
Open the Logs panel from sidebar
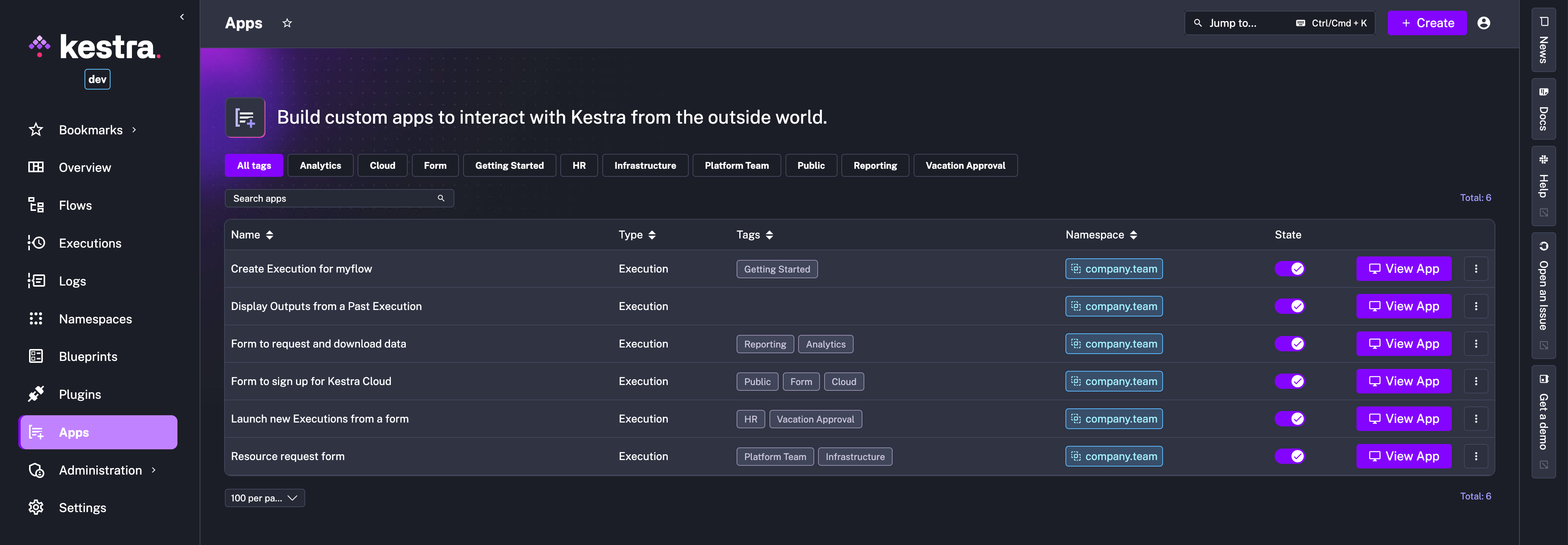pyautogui.click(x=72, y=281)
